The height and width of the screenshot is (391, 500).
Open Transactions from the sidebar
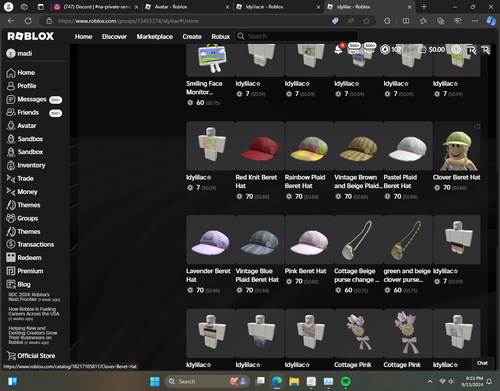coord(30,245)
